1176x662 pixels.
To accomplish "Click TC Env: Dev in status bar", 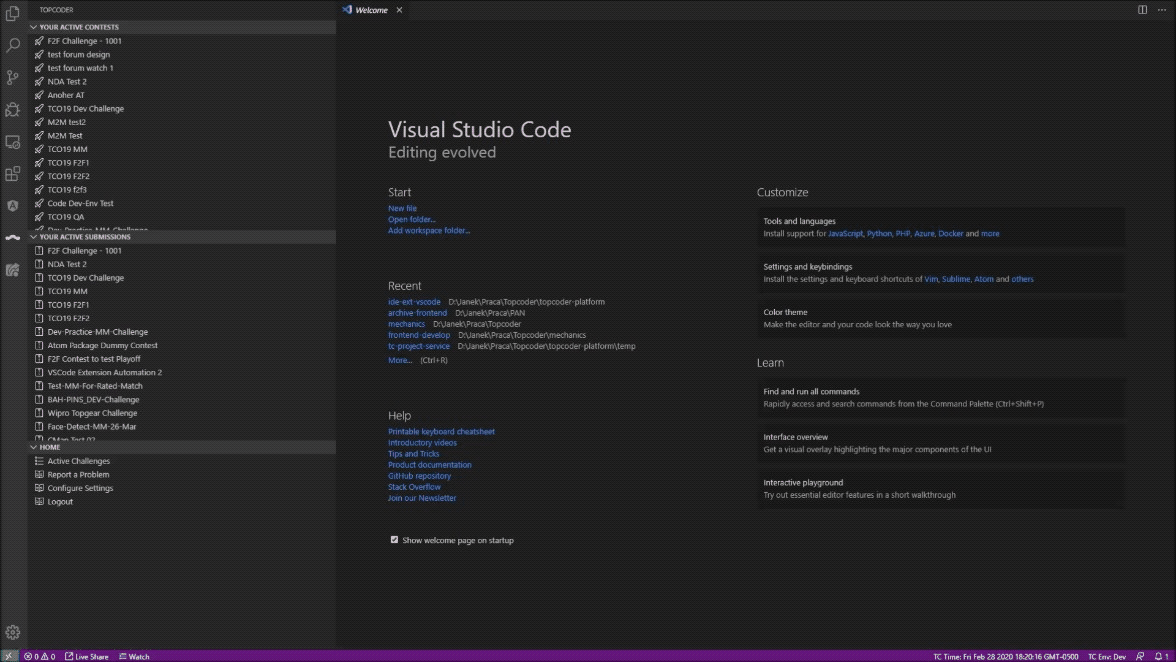I will (x=1107, y=657).
